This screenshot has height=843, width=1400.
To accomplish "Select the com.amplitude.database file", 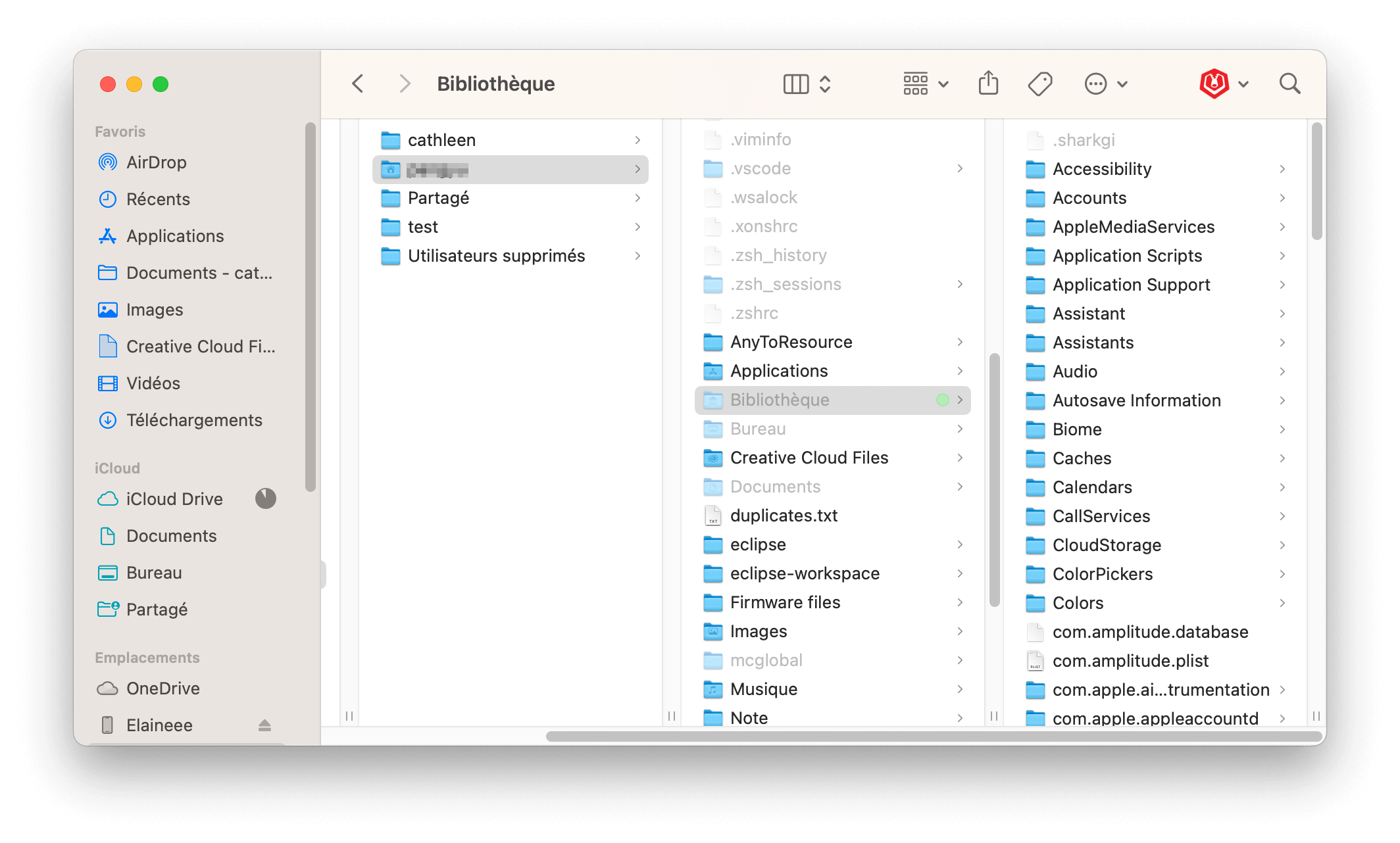I will (1155, 632).
